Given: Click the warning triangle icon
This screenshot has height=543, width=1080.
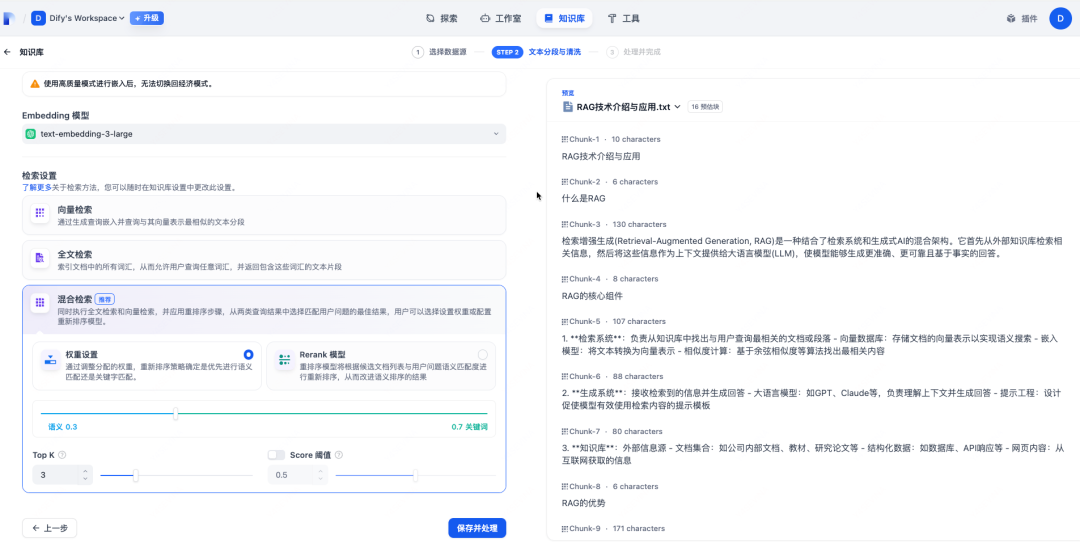Looking at the screenshot, I should click(x=35, y=84).
